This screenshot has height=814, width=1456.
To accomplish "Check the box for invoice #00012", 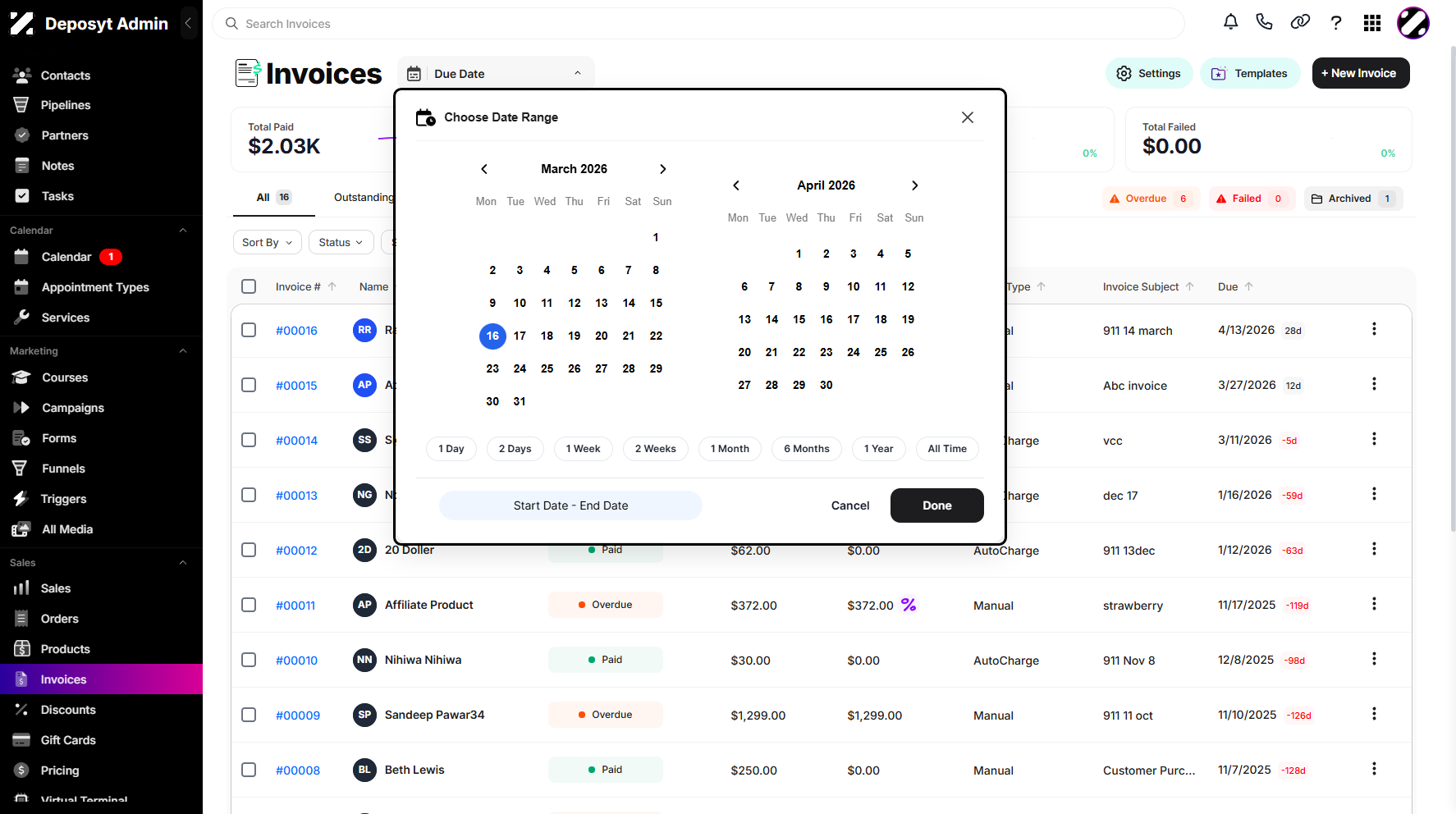I will click(x=249, y=550).
